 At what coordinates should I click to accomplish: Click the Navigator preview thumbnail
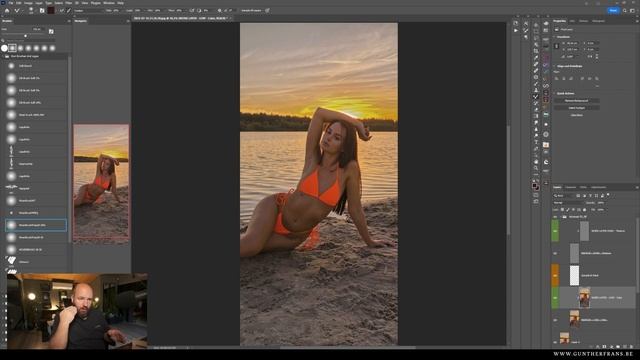(x=101, y=182)
